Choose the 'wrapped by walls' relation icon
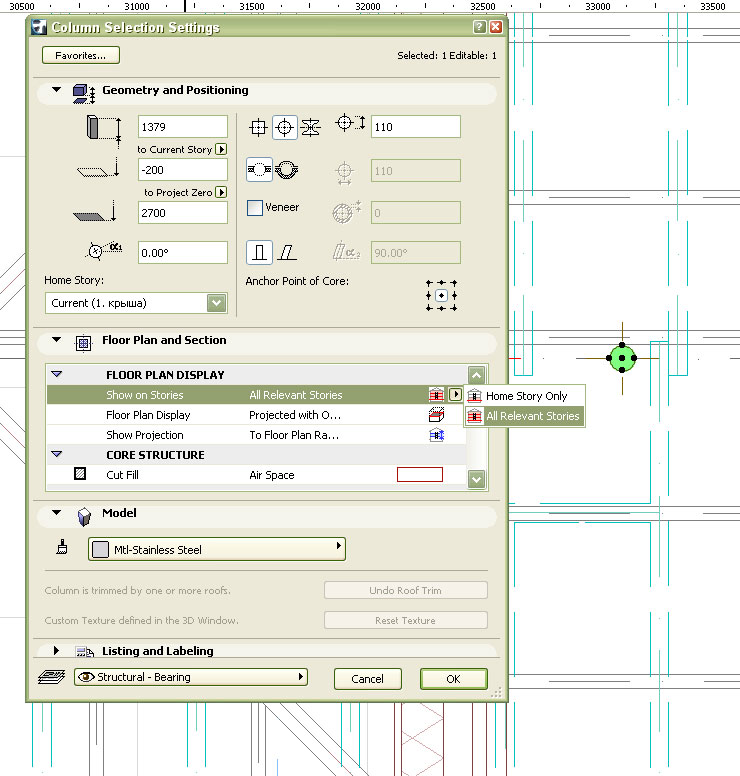This screenshot has width=740, height=776. 259,170
